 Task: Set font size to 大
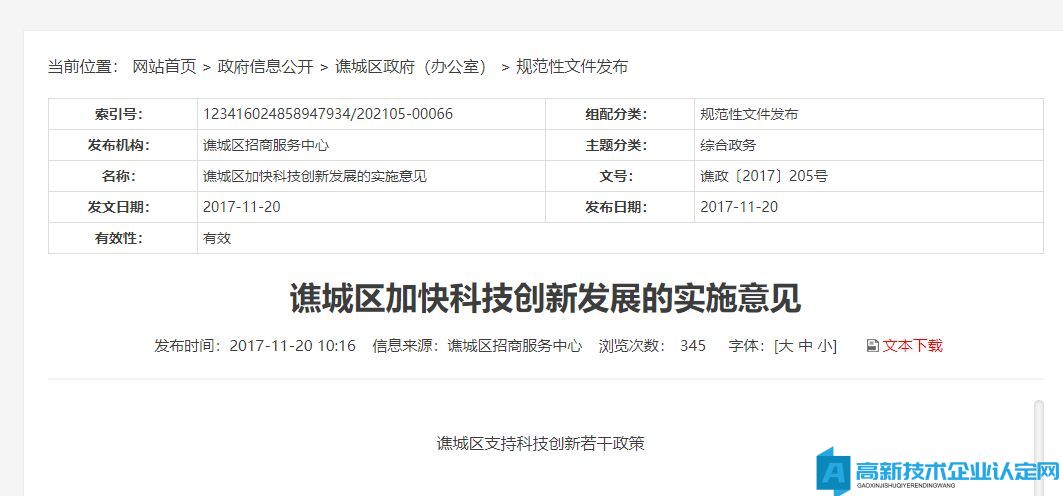[x=786, y=346]
